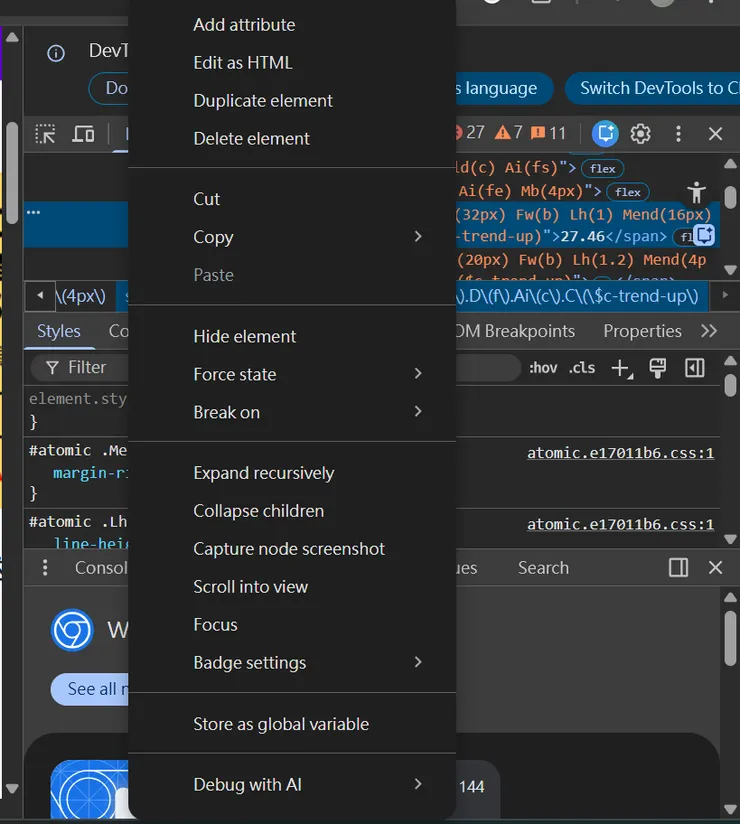The width and height of the screenshot is (740, 824).
Task: Toggle the flex badge after Ai(fs)
Action: tap(602, 169)
